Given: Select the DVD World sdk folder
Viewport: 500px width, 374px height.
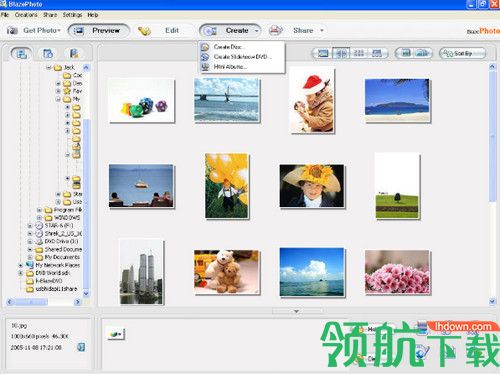Looking at the screenshot, I should coord(48,273).
